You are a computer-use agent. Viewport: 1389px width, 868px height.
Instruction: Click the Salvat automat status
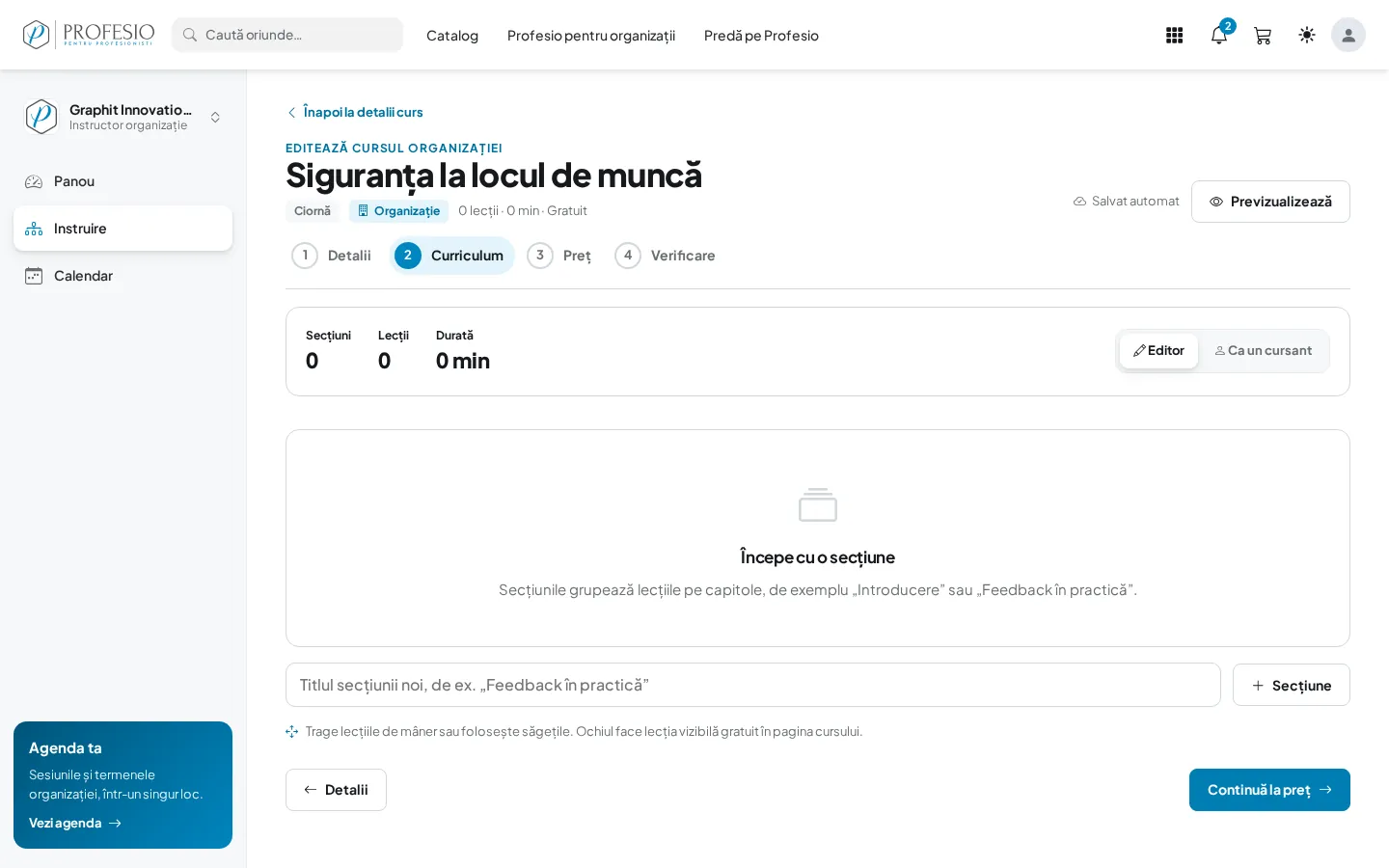[x=1126, y=202]
